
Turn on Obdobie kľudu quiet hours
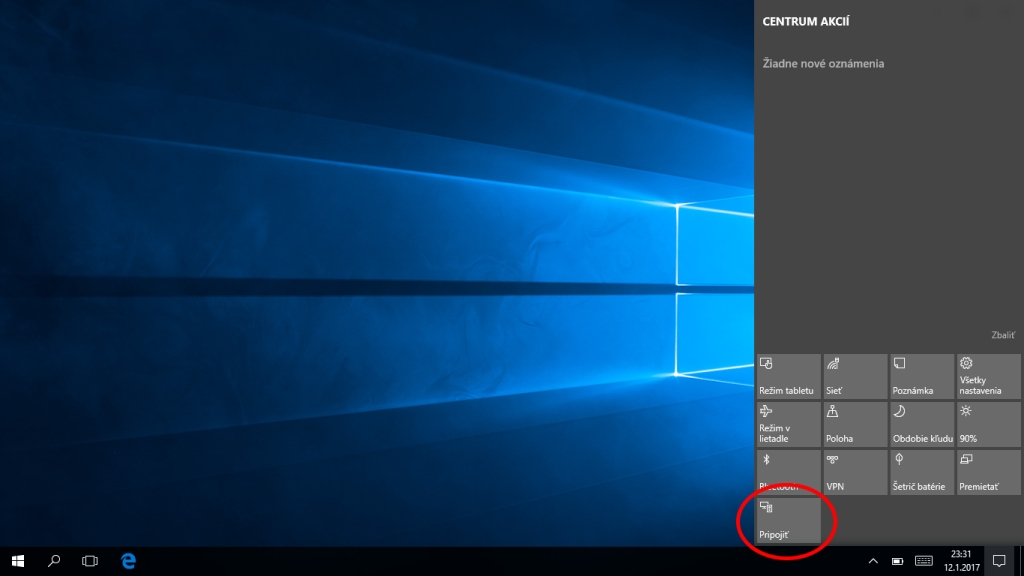point(921,424)
